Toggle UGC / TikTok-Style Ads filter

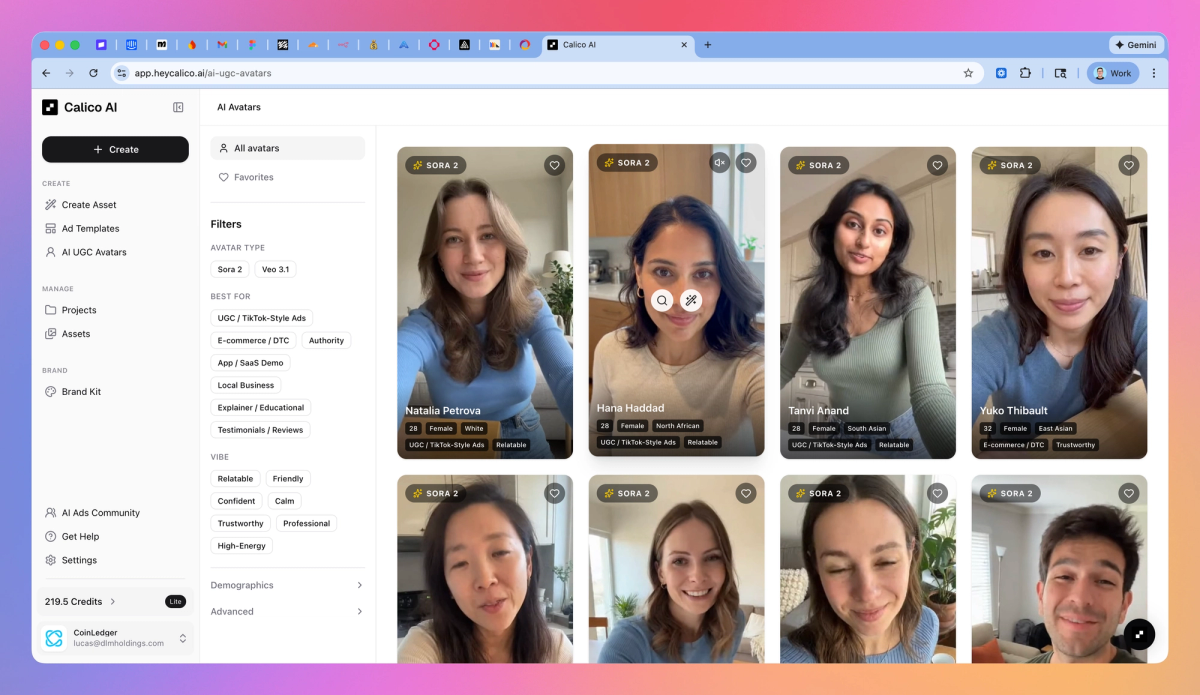click(262, 318)
